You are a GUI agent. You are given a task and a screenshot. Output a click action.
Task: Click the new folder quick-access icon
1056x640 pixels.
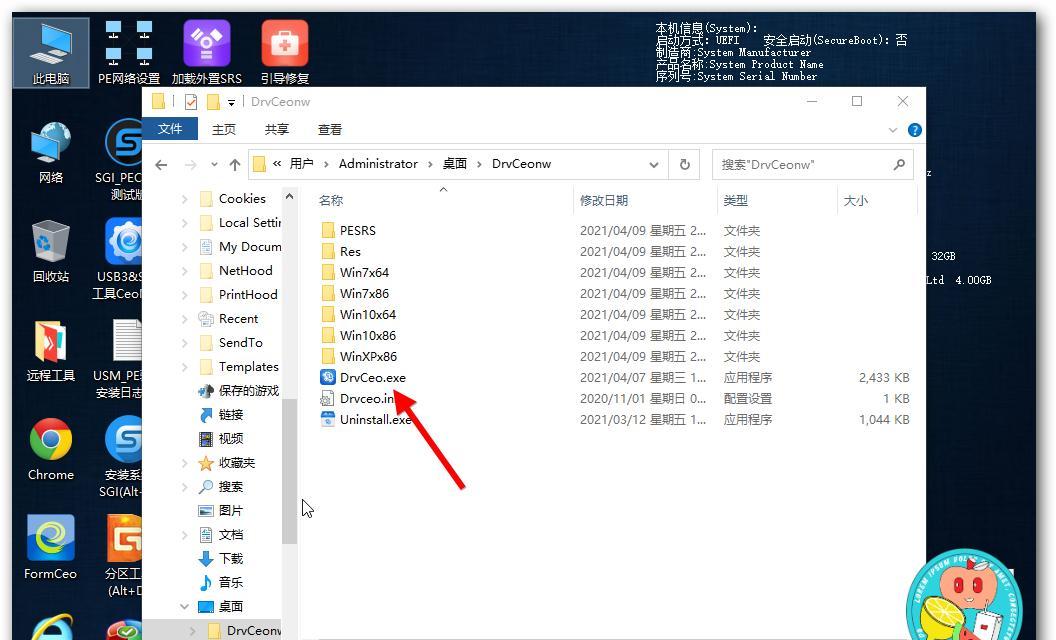coord(213,102)
